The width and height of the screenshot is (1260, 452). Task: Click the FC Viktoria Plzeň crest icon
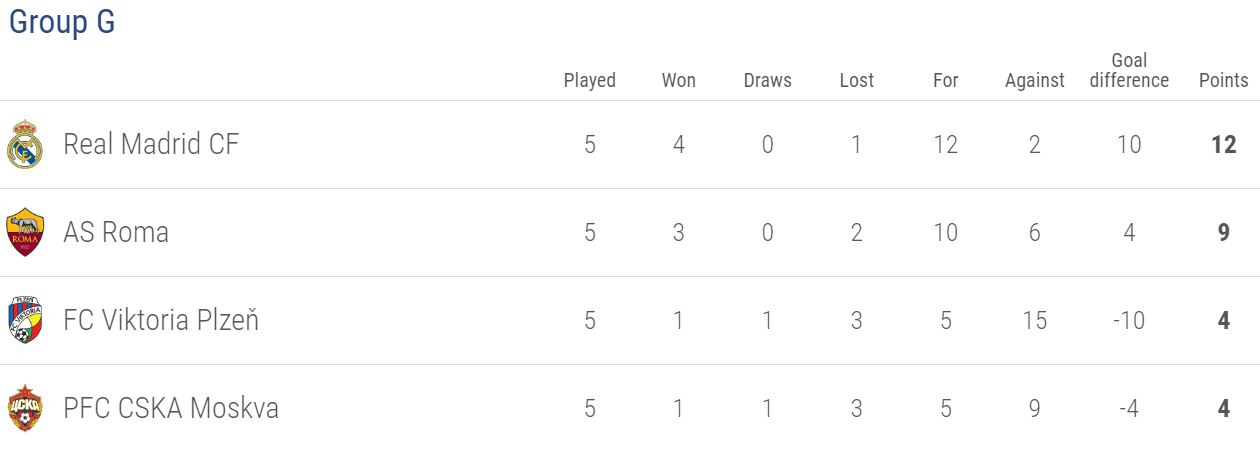click(x=25, y=320)
